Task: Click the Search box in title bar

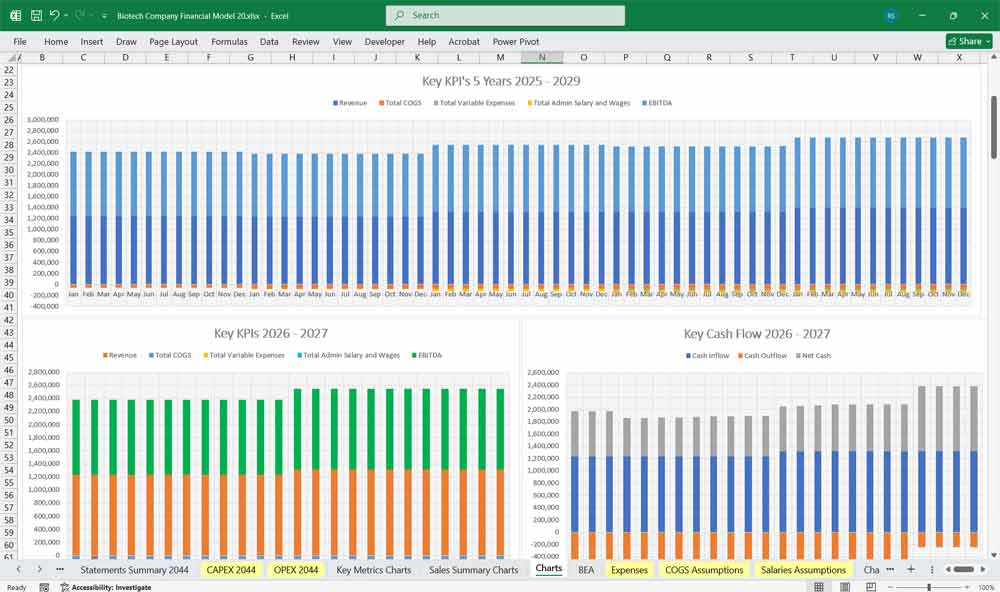Action: pos(504,15)
